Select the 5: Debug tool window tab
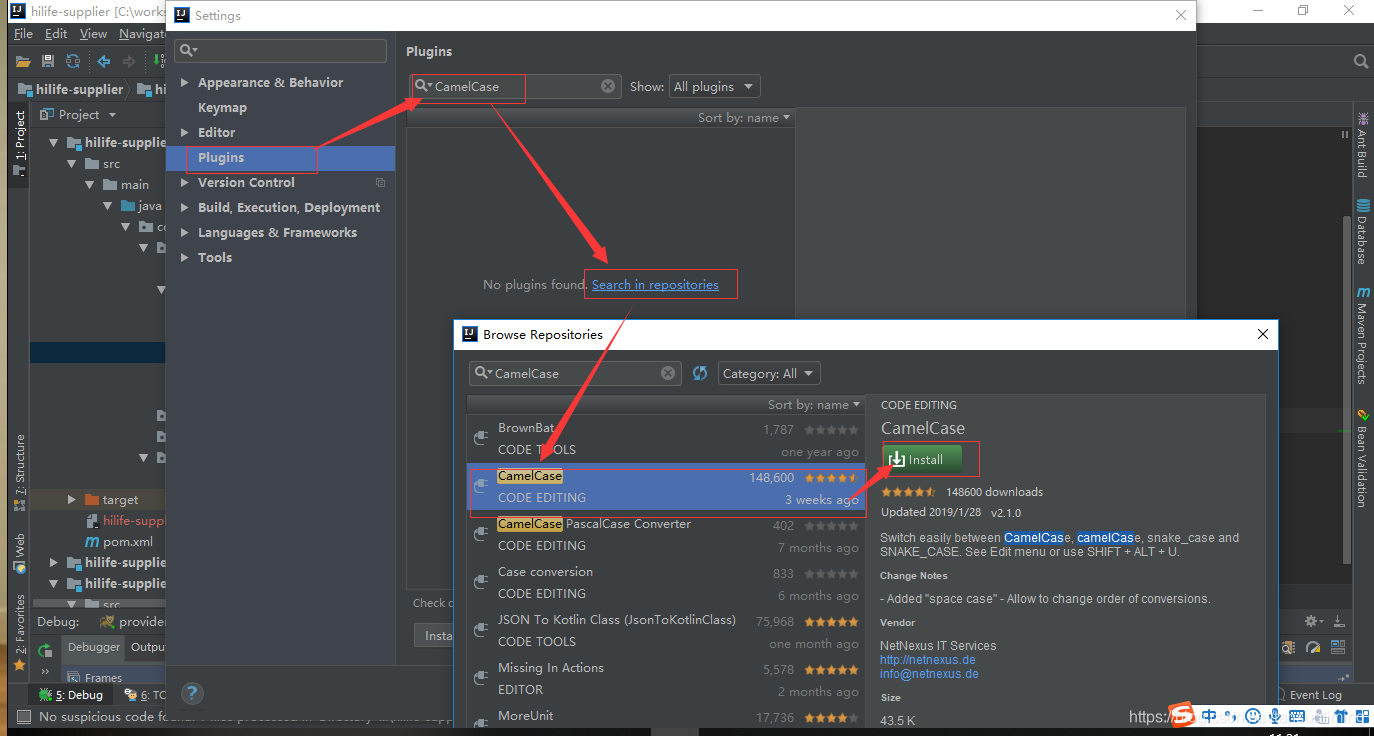Viewport: 1374px width, 736px height. [71, 695]
